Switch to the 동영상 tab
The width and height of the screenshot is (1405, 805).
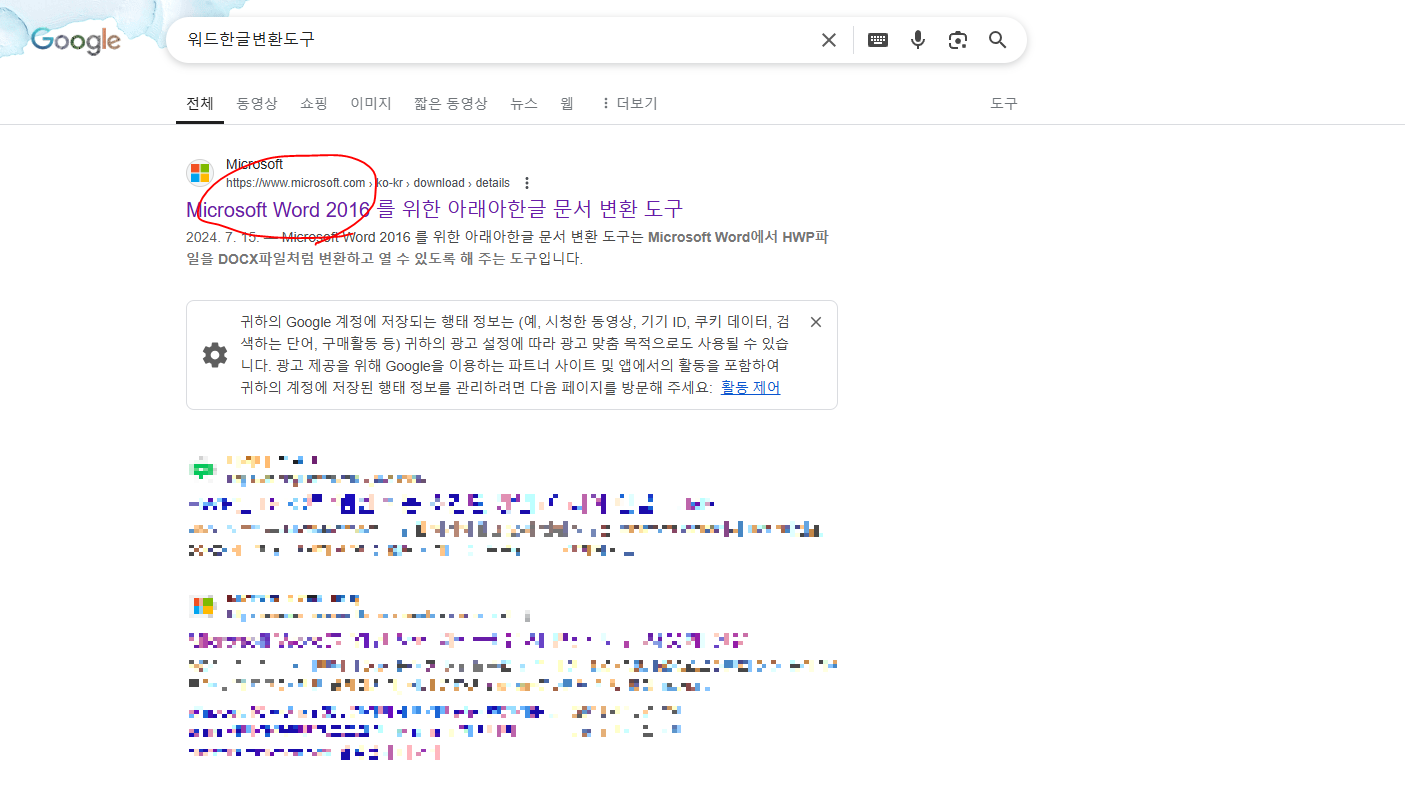(256, 103)
